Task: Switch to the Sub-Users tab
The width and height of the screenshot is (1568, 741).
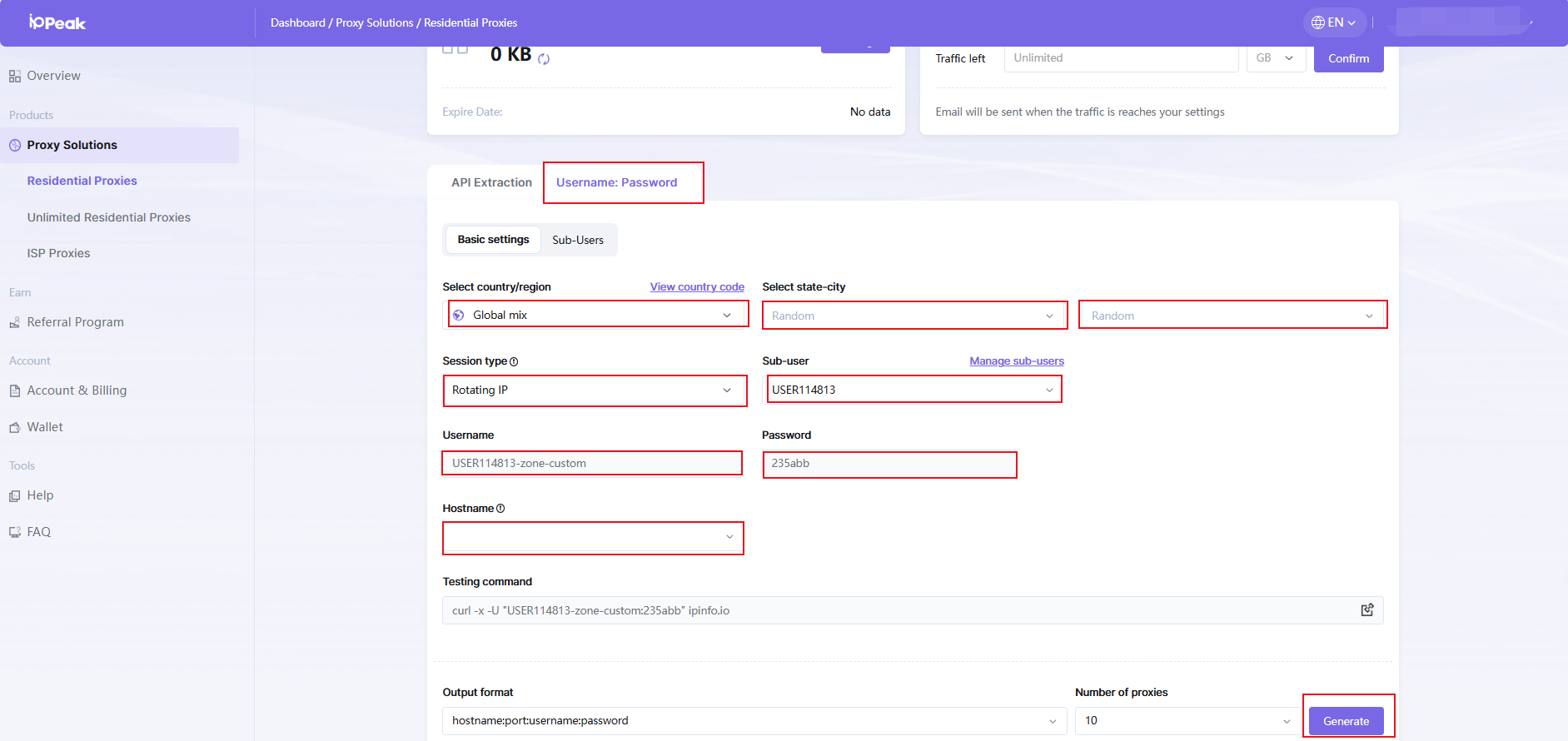Action: (x=578, y=240)
